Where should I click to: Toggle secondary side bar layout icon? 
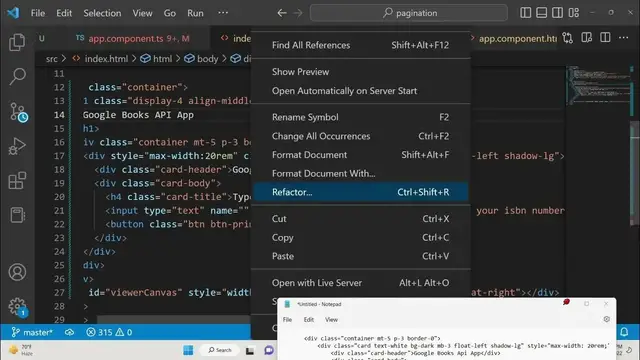(557, 13)
